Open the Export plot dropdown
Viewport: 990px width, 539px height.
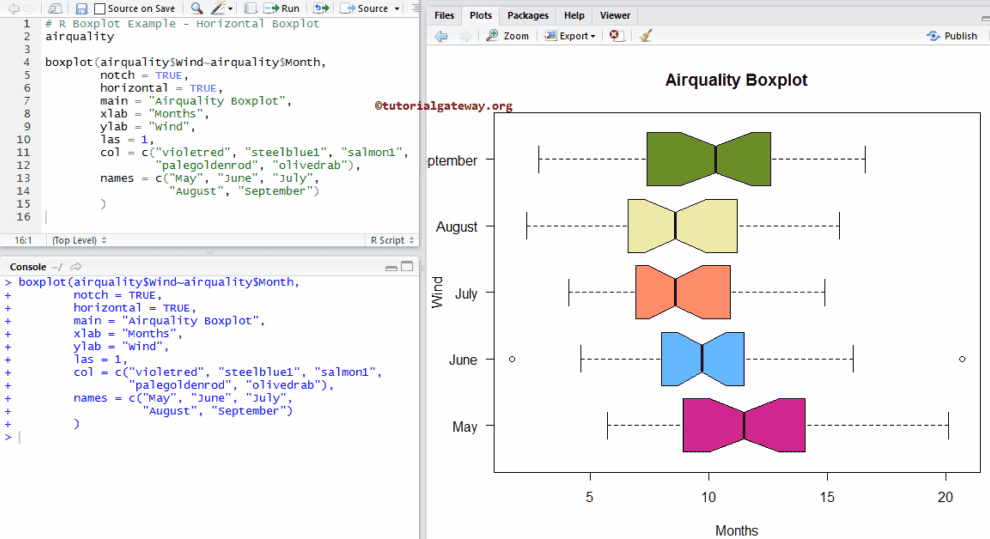pos(570,36)
